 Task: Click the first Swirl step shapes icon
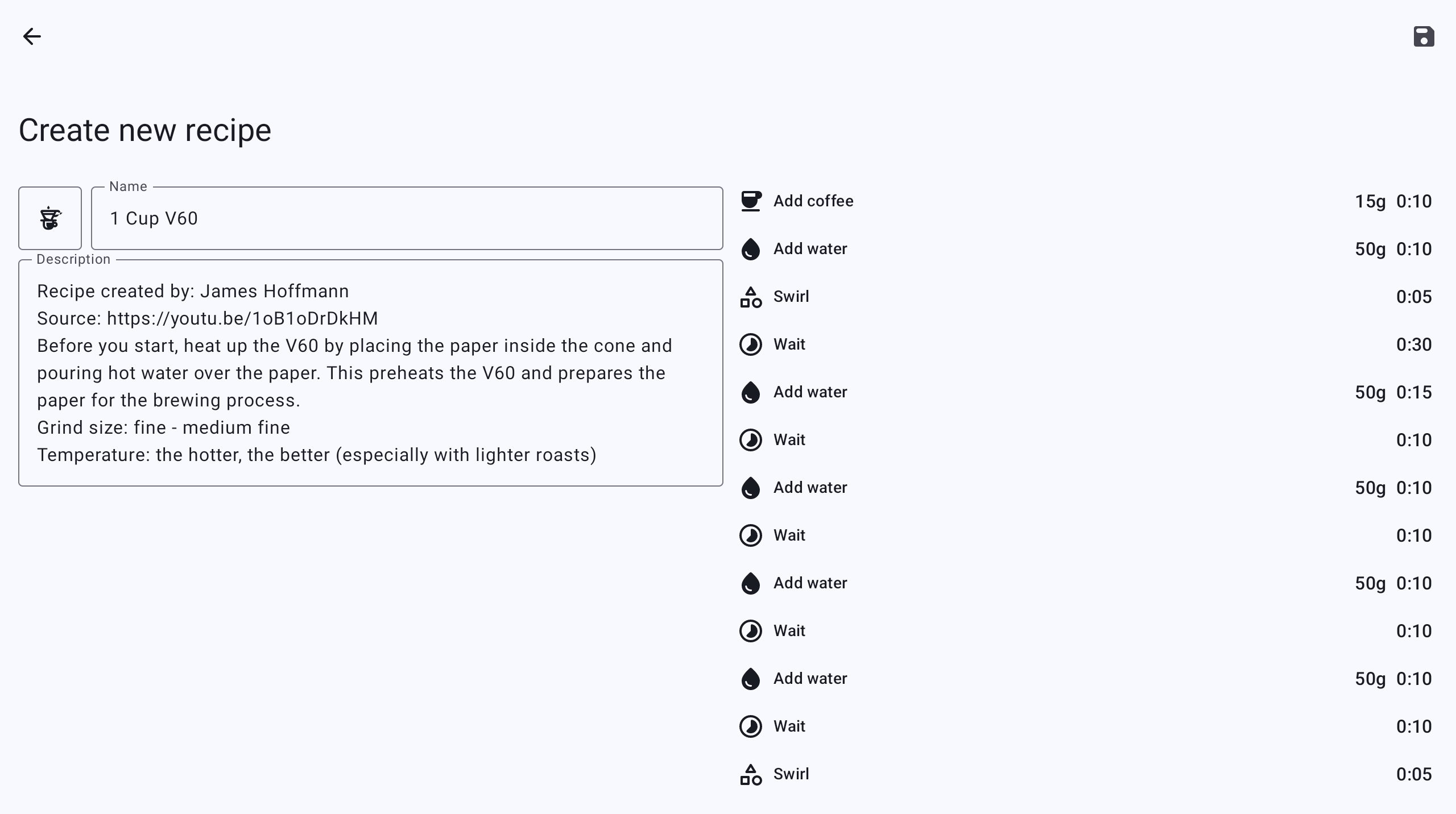[751, 297]
